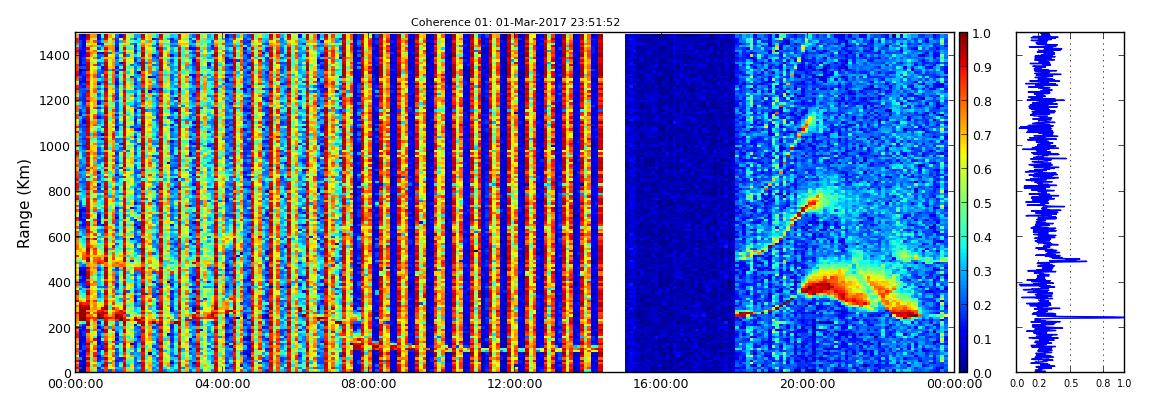Click the 0.8 colorbar label
Image resolution: width=1150 pixels, height=407 pixels.
pos(981,101)
